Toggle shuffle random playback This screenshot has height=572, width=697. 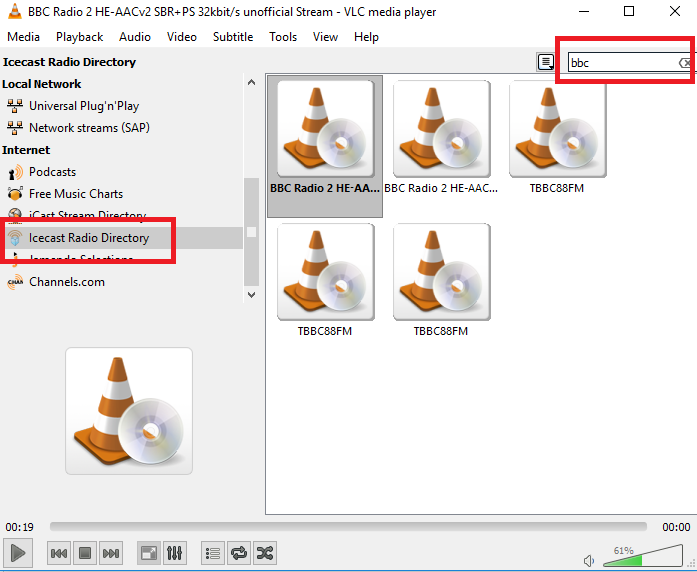click(265, 553)
